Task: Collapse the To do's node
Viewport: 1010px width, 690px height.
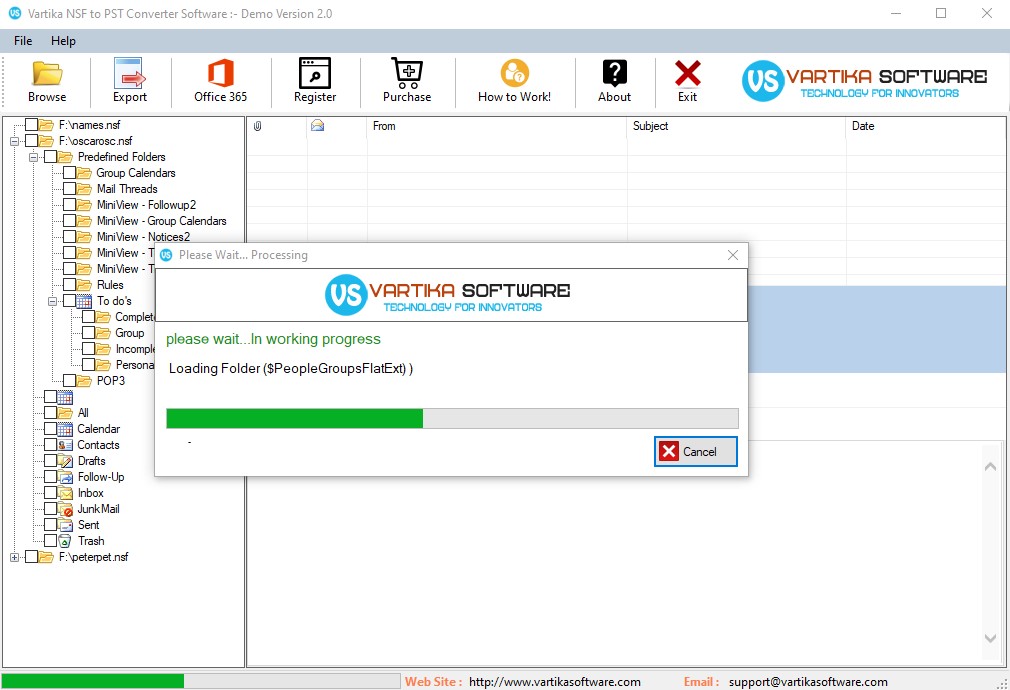Action: 53,301
